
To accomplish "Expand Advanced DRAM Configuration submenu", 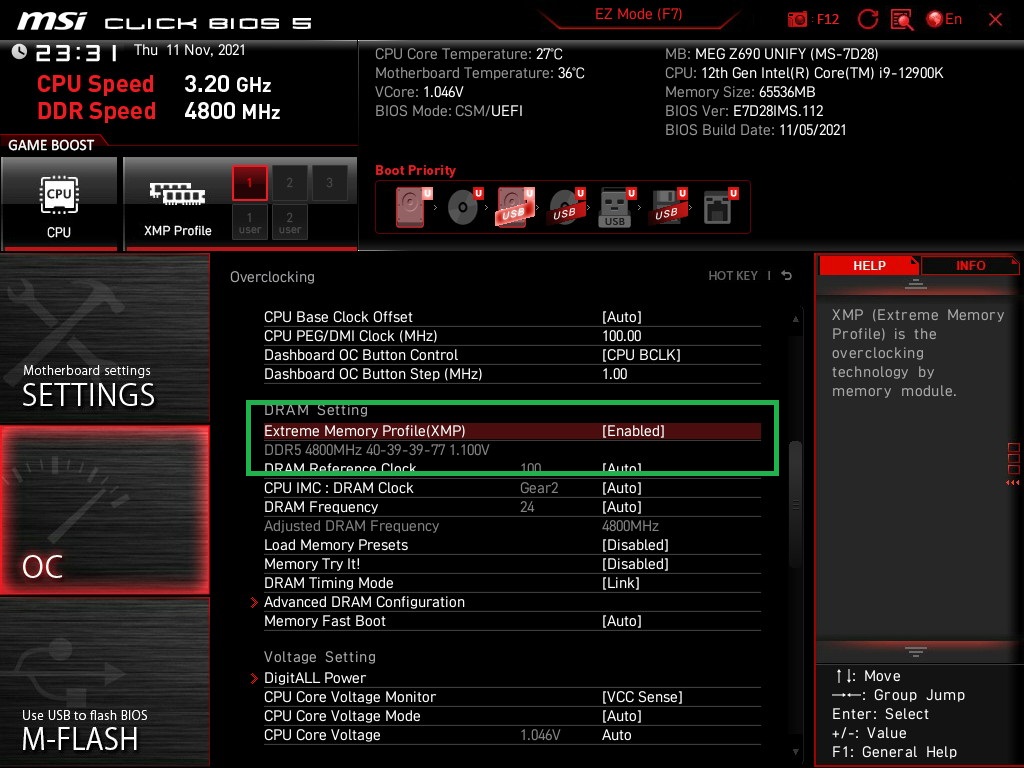I will [364, 602].
